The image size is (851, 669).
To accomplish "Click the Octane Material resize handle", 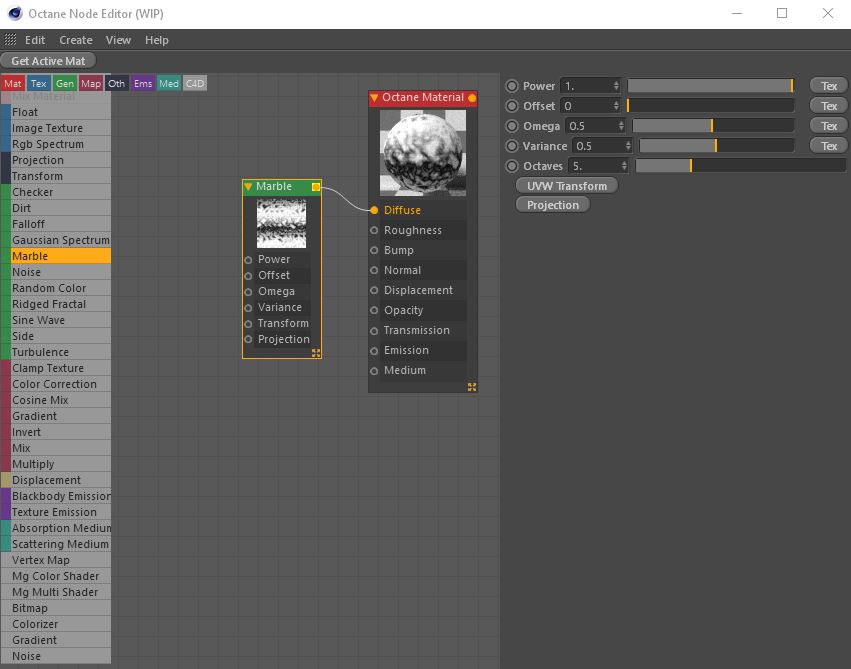I will [472, 387].
